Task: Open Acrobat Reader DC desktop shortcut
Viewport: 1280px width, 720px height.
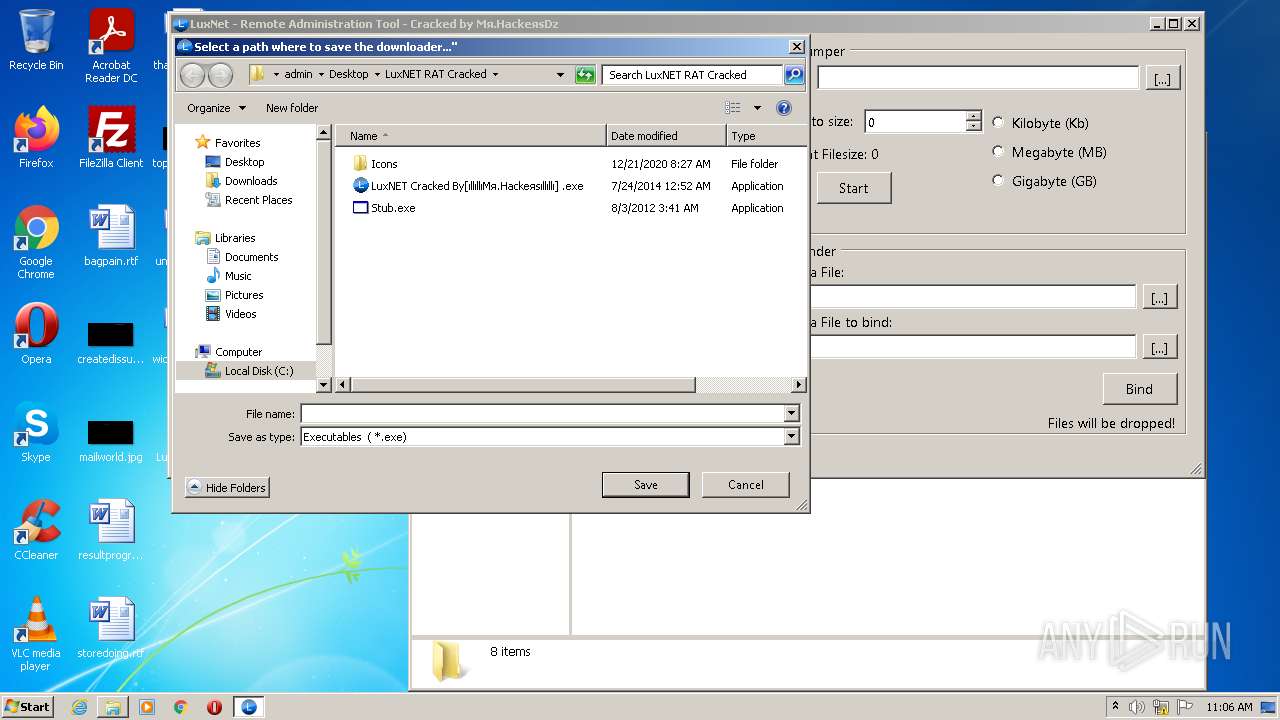Action: click(x=111, y=46)
